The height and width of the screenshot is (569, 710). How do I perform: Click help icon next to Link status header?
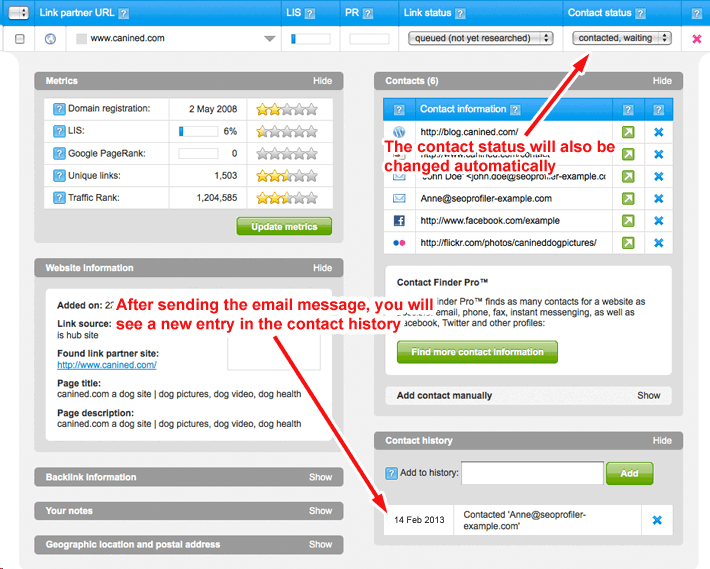click(460, 14)
